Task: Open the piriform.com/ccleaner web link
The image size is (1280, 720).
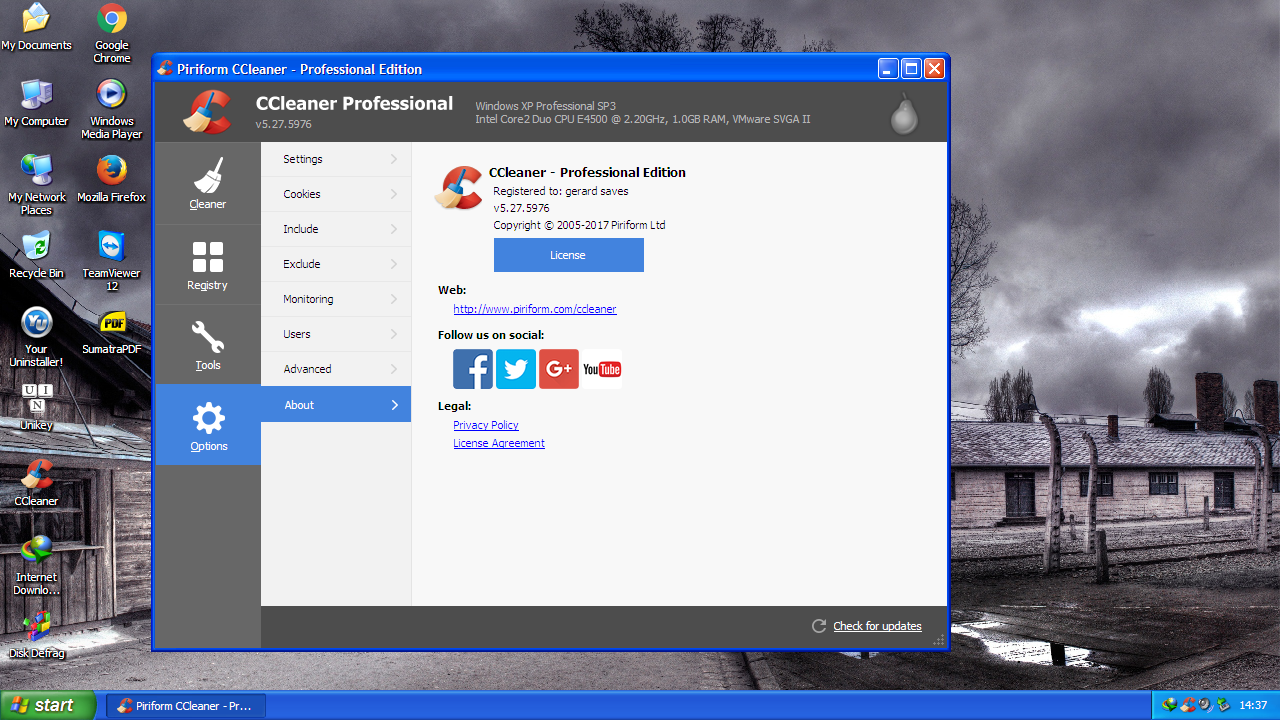Action: (535, 309)
